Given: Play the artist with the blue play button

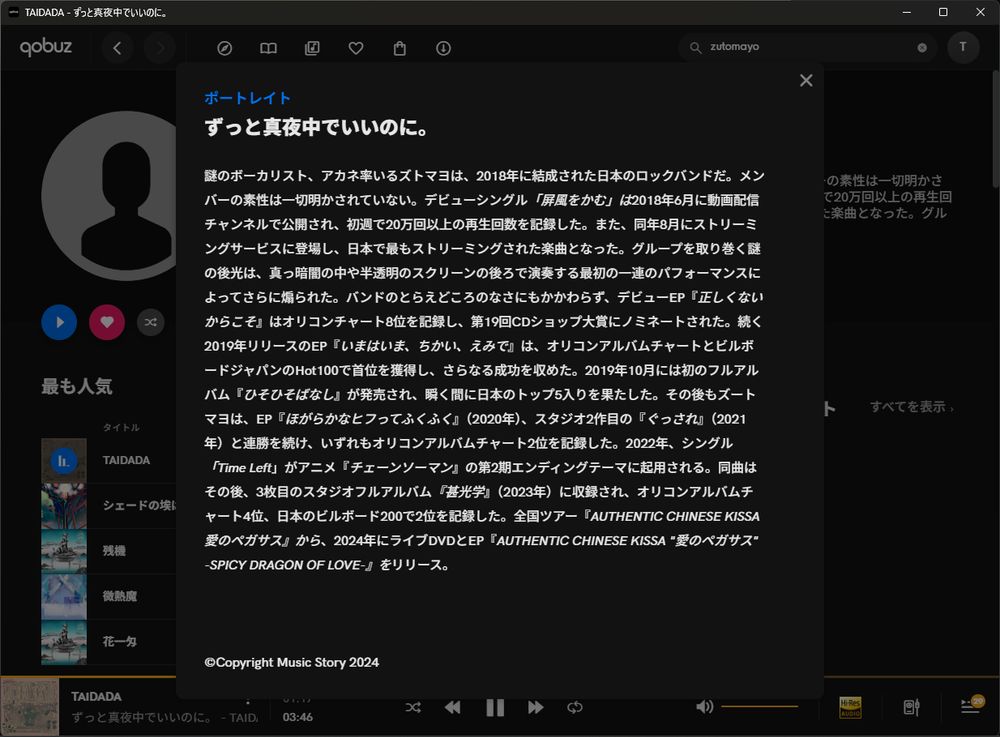Looking at the screenshot, I should 59,322.
